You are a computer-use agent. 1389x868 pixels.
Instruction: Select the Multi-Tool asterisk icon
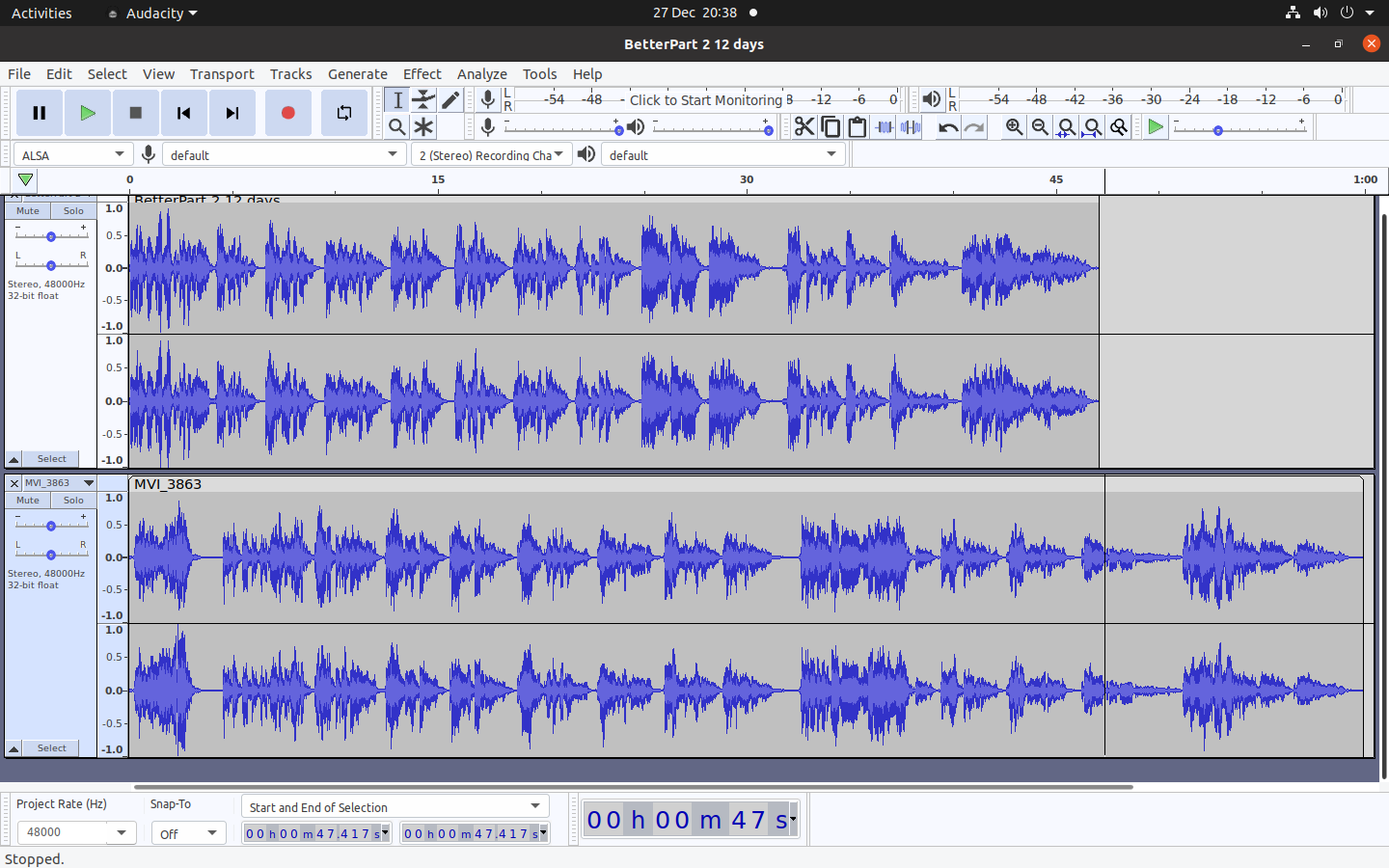(423, 127)
